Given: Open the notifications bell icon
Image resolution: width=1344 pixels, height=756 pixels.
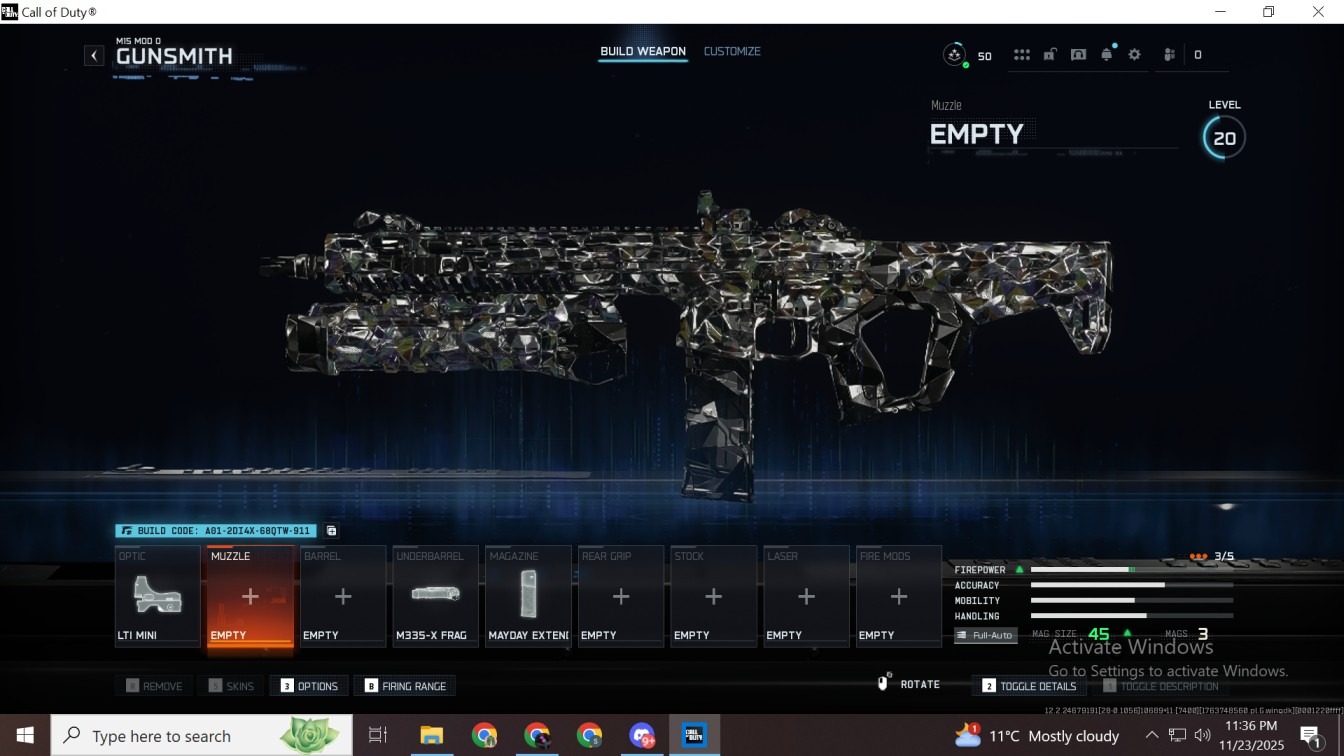Looking at the screenshot, I should coord(1107,55).
